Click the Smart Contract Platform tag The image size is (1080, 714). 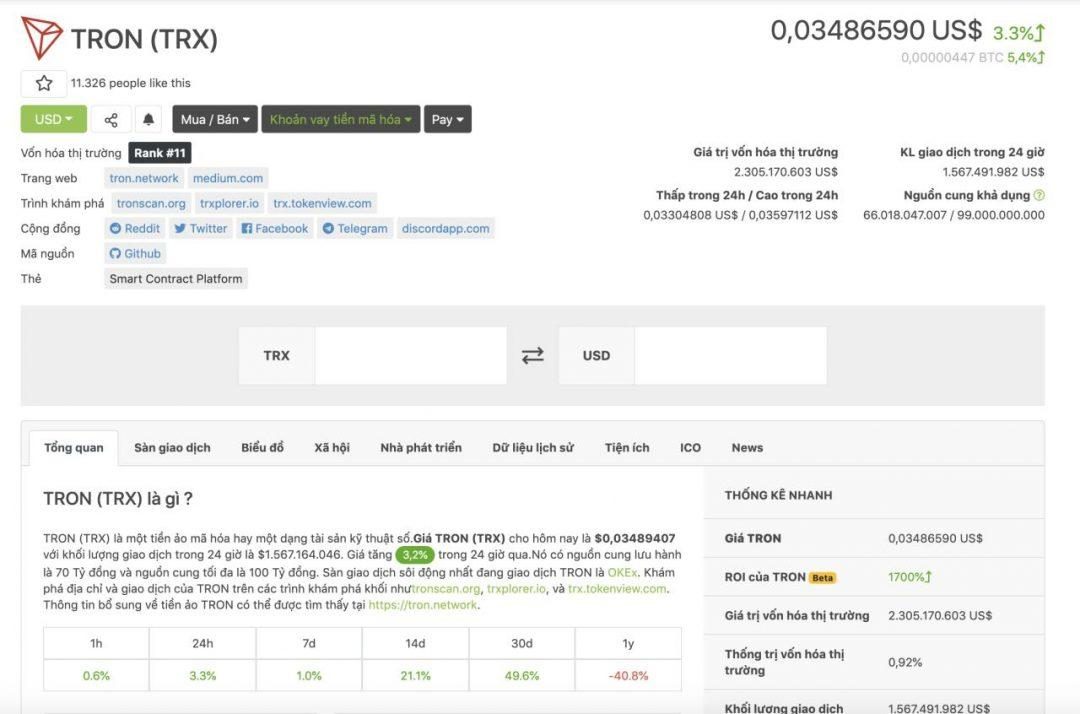(x=176, y=279)
